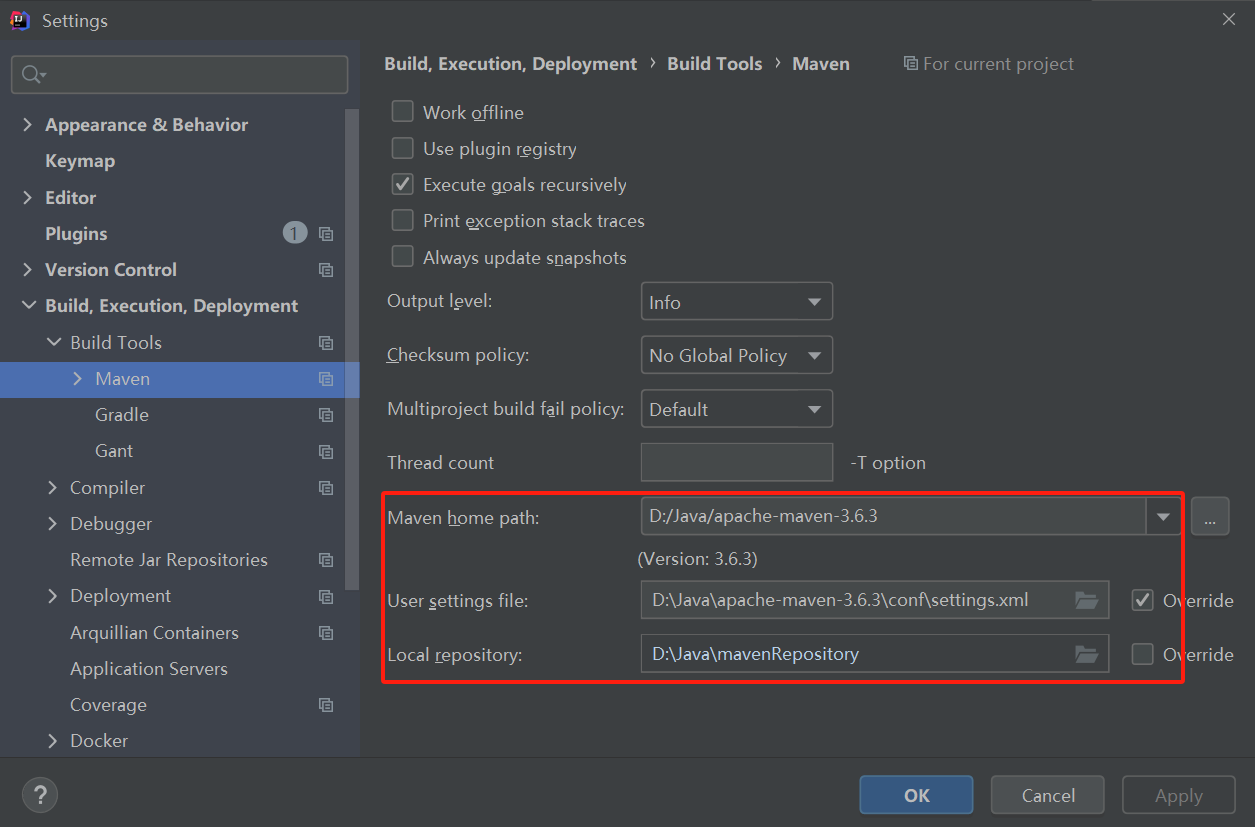This screenshot has width=1255, height=827.
Task: Click Build, Execution, Deployment breadcrumb
Action: pos(511,63)
